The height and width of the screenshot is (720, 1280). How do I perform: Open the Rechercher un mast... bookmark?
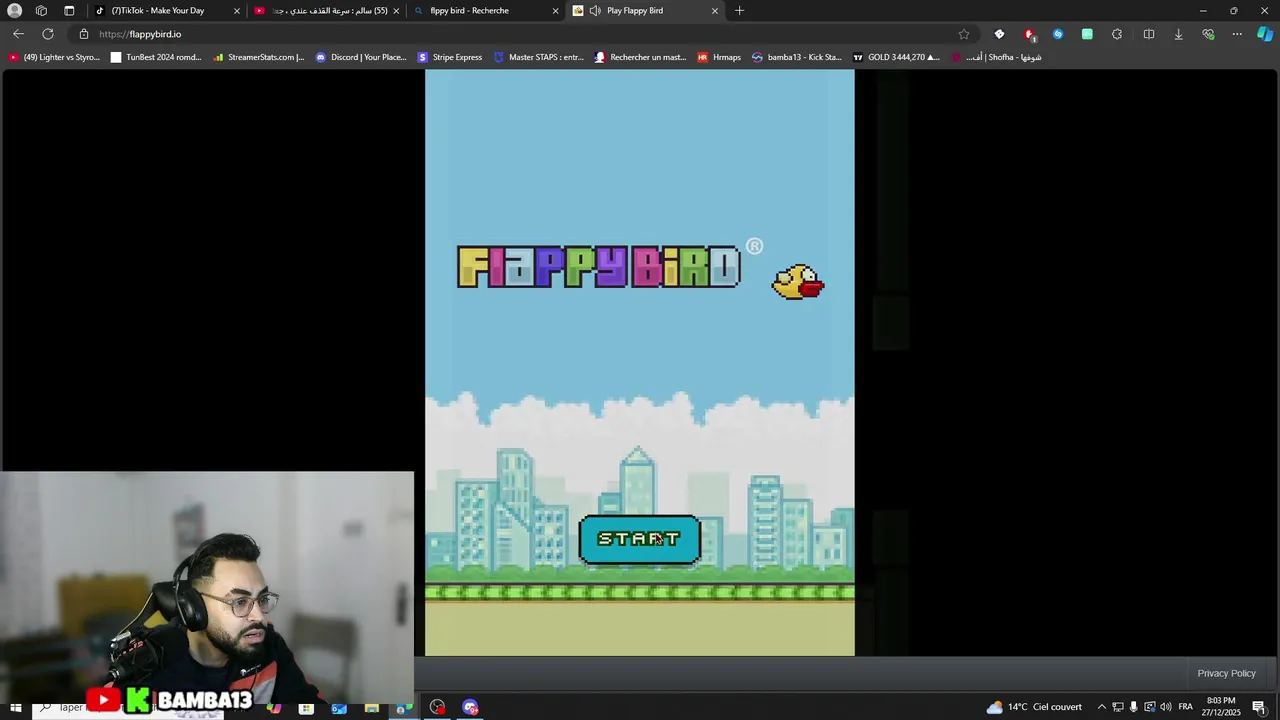click(640, 57)
